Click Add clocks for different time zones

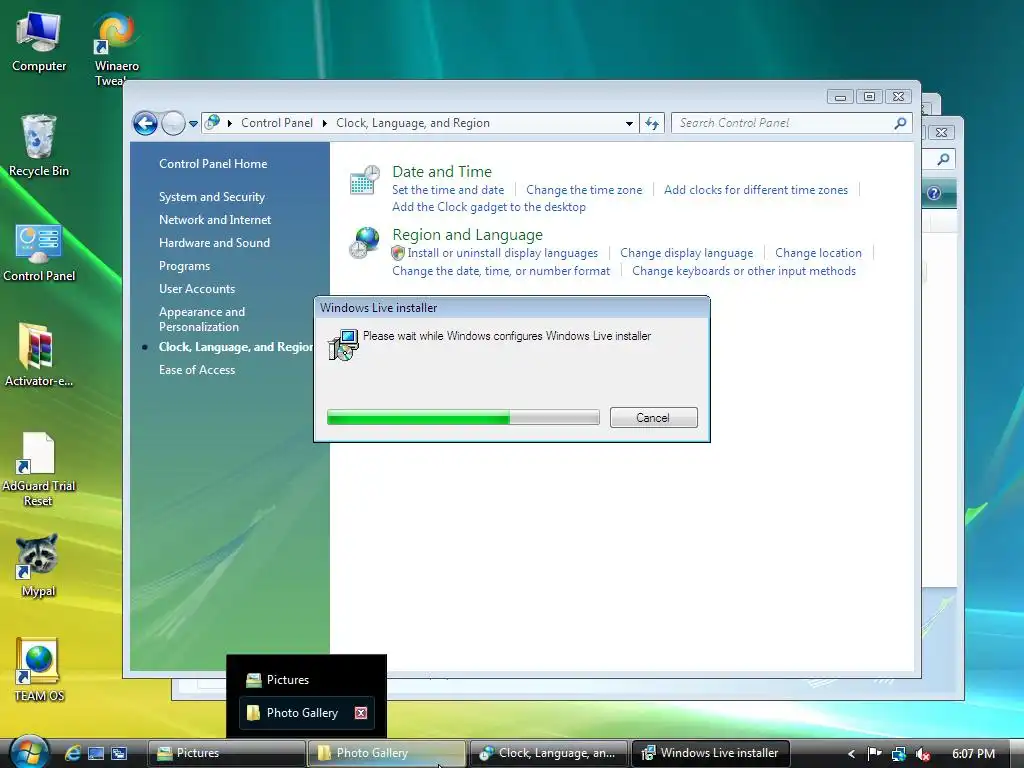coord(756,189)
